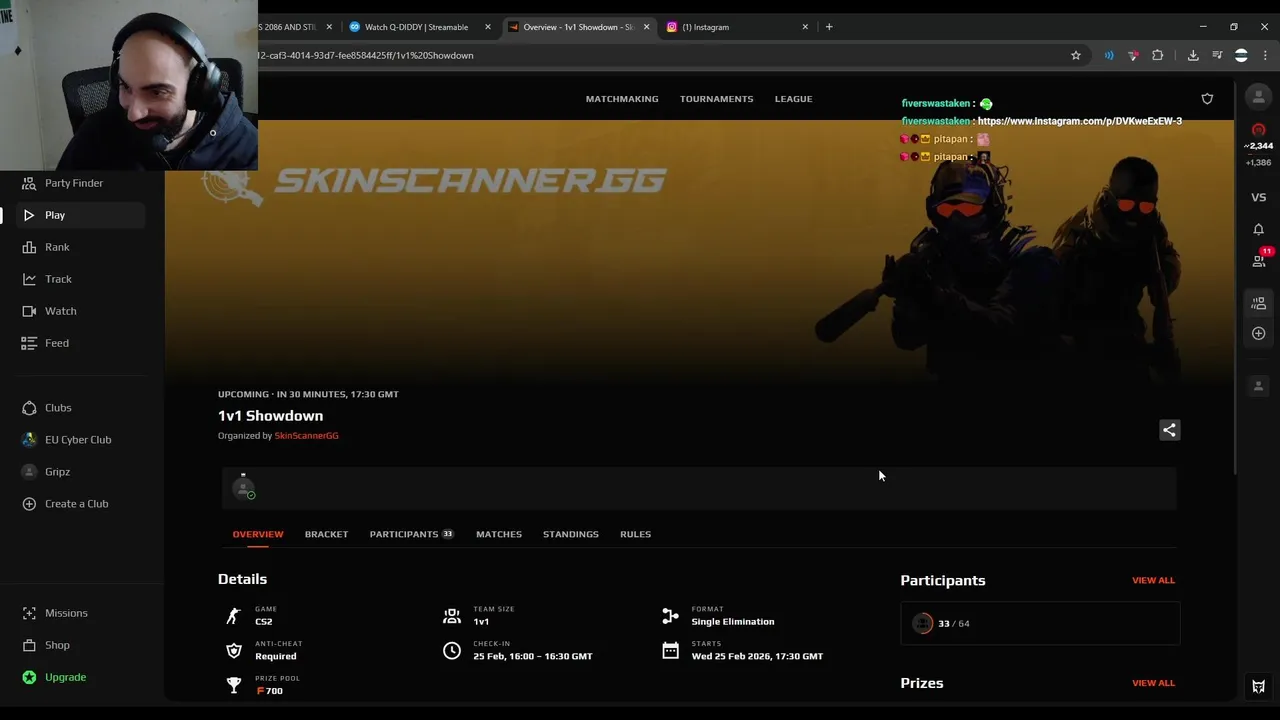Bookmark this page with the star
The image size is (1280, 720).
[x=1076, y=56]
